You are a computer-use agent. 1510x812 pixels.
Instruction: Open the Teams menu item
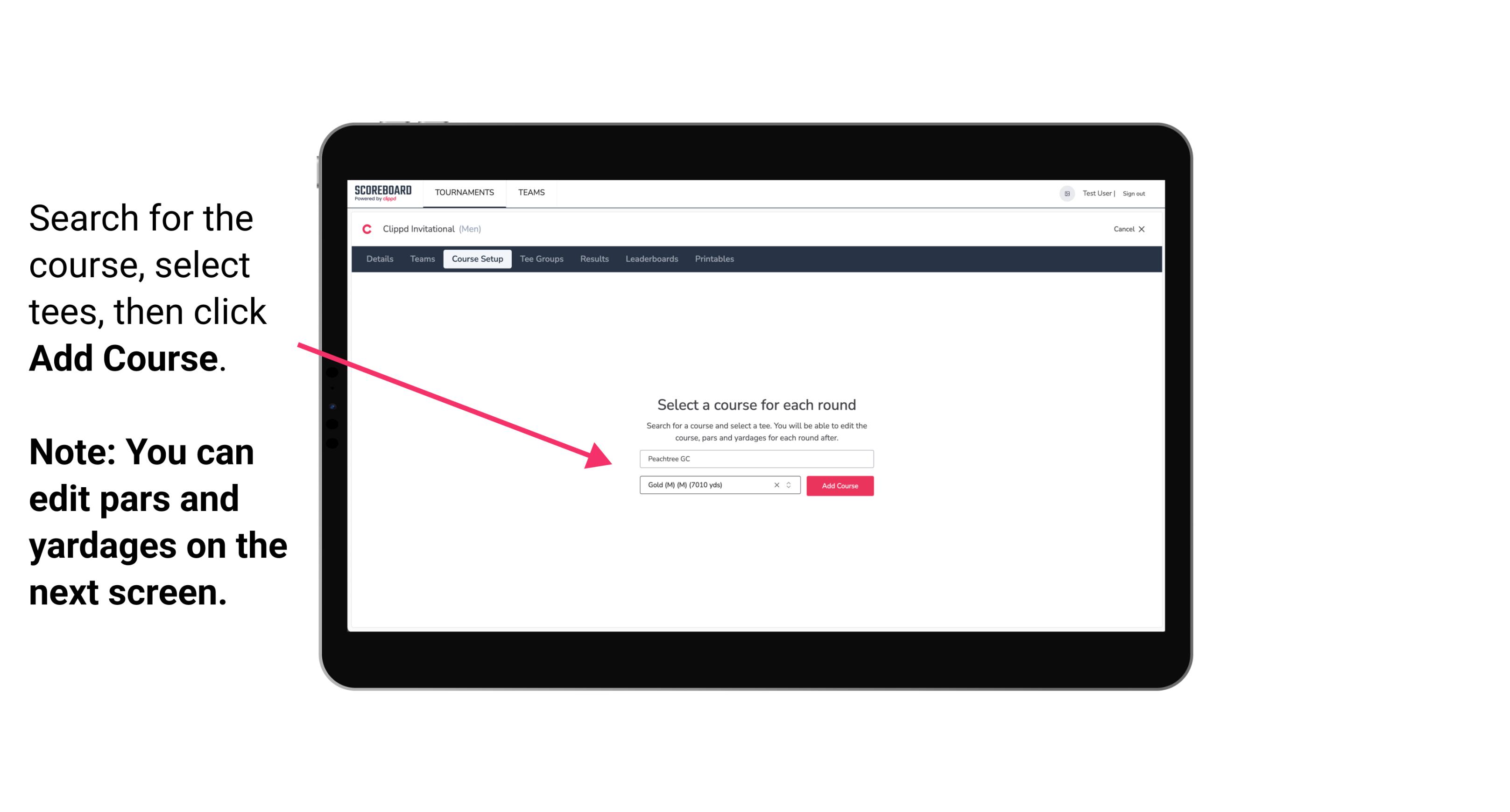pos(530,192)
